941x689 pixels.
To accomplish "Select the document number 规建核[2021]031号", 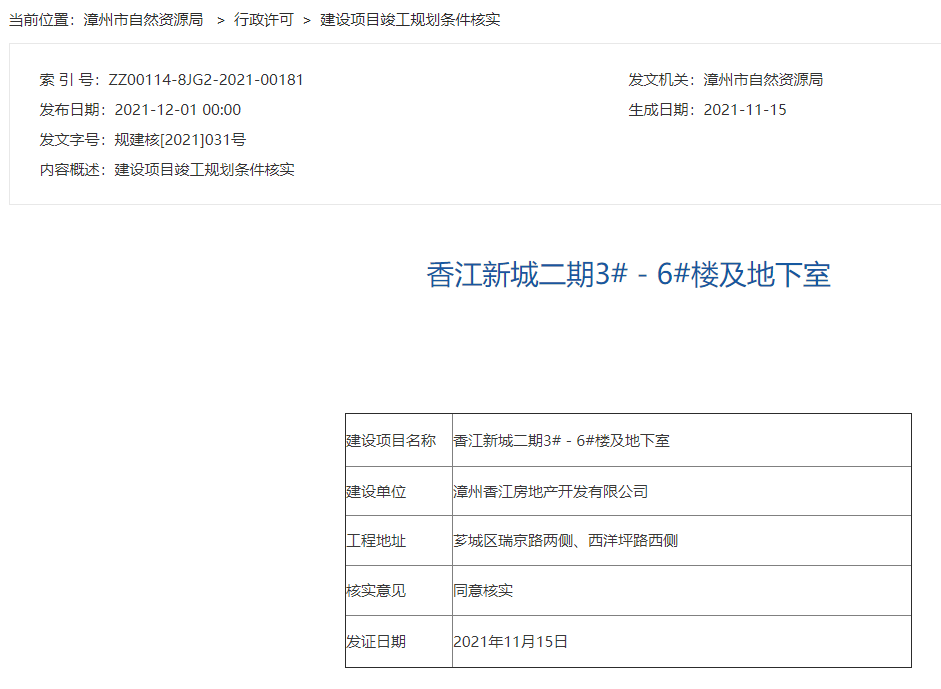I will (180, 140).
